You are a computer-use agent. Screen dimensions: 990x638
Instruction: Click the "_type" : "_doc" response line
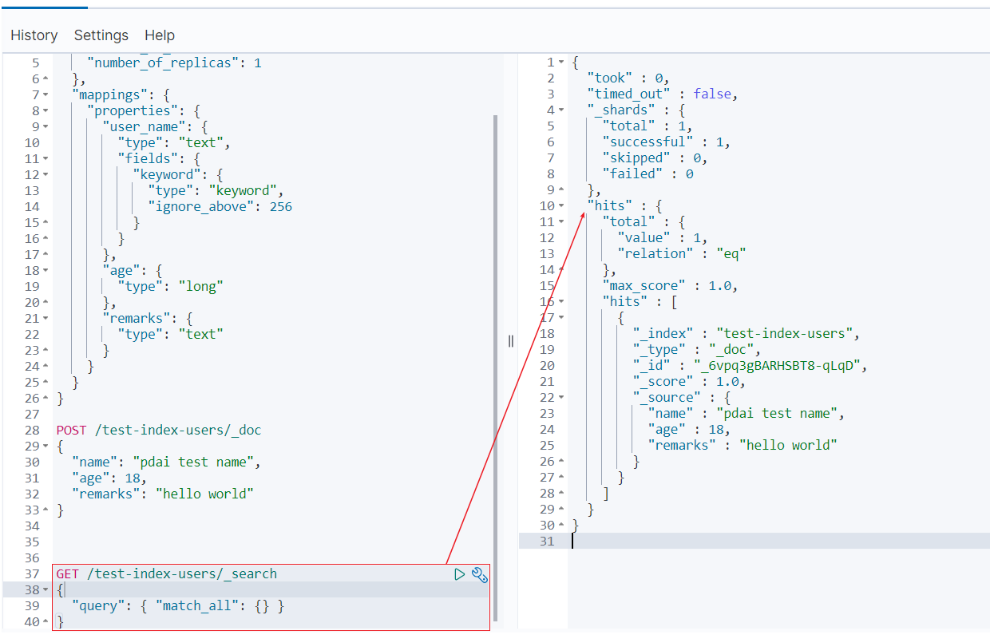(x=697, y=350)
